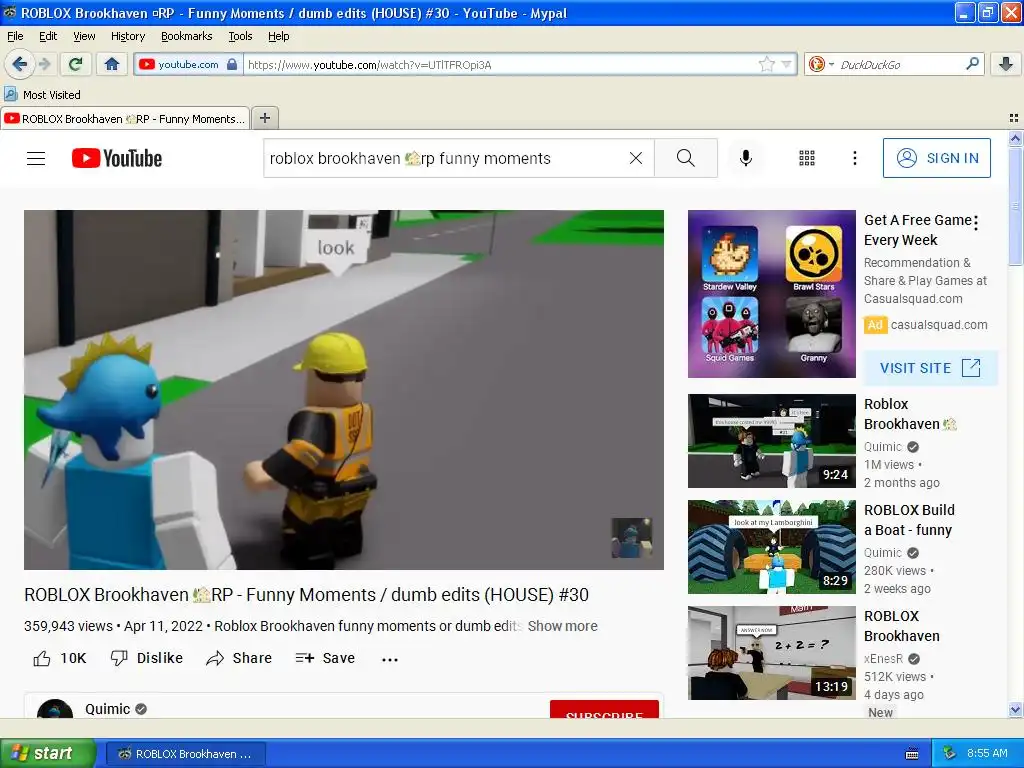
Task: Reload the page with the refresh icon
Action: pyautogui.click(x=76, y=64)
